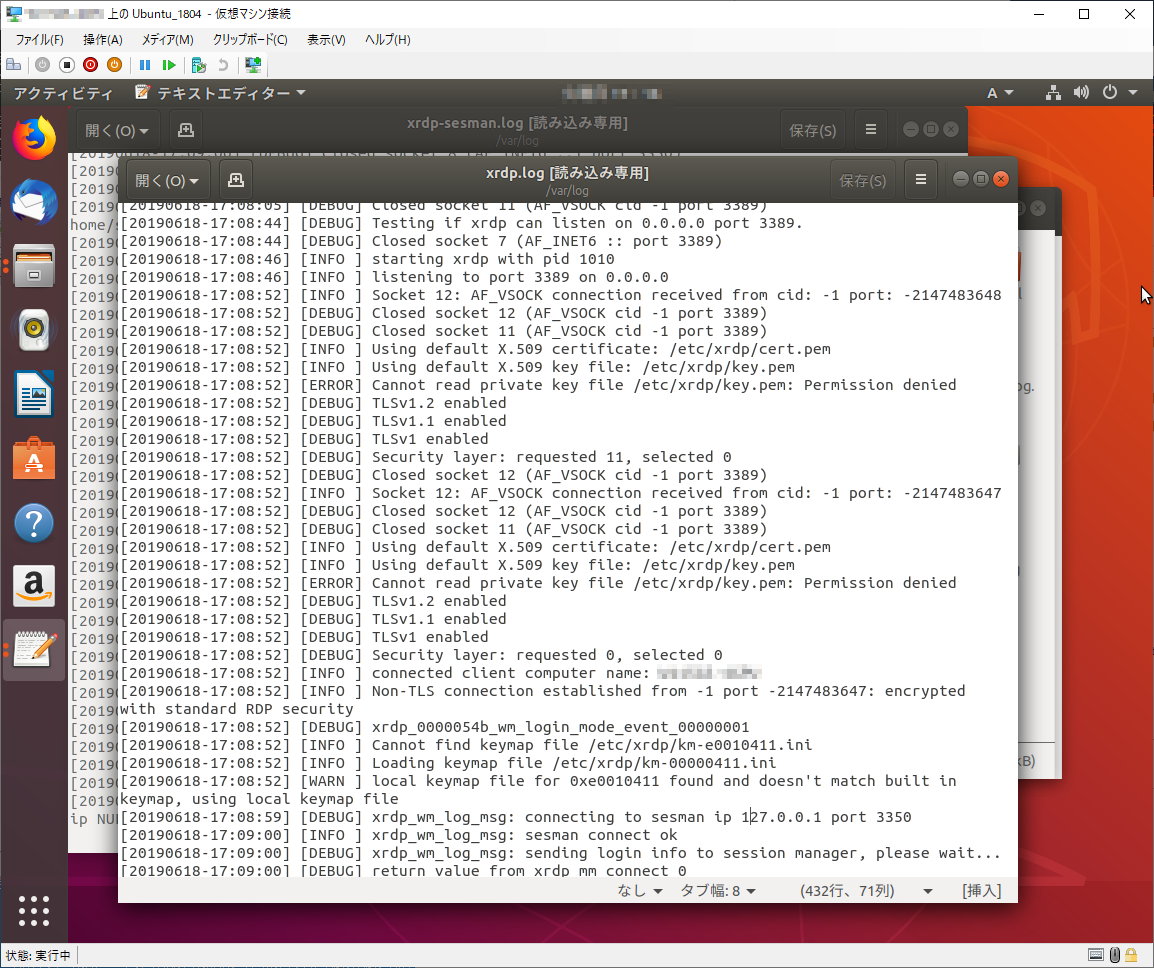Click the Start (power on) toolbar icon
Image resolution: width=1154 pixels, height=968 pixels.
click(x=43, y=66)
